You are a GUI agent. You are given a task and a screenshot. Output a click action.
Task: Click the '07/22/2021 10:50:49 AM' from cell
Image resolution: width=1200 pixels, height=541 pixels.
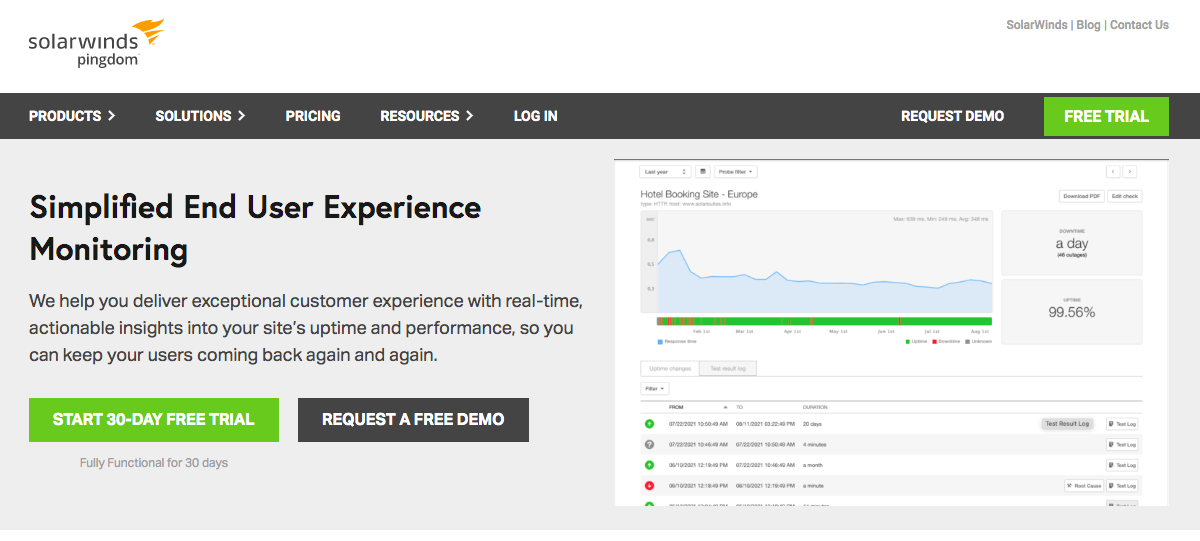tap(698, 424)
